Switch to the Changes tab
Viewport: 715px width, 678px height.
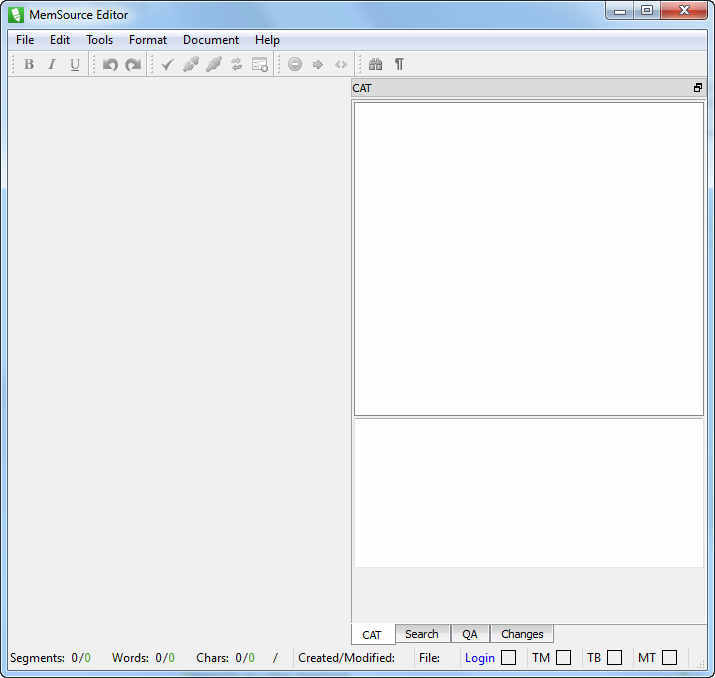coord(522,634)
